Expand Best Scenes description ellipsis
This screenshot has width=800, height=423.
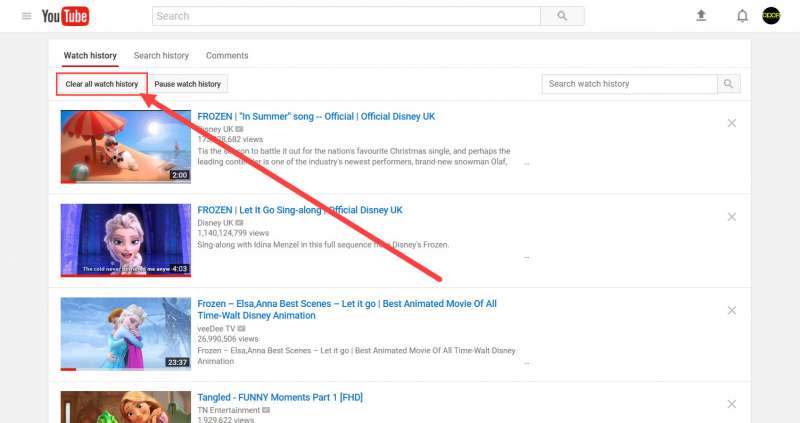(x=527, y=363)
